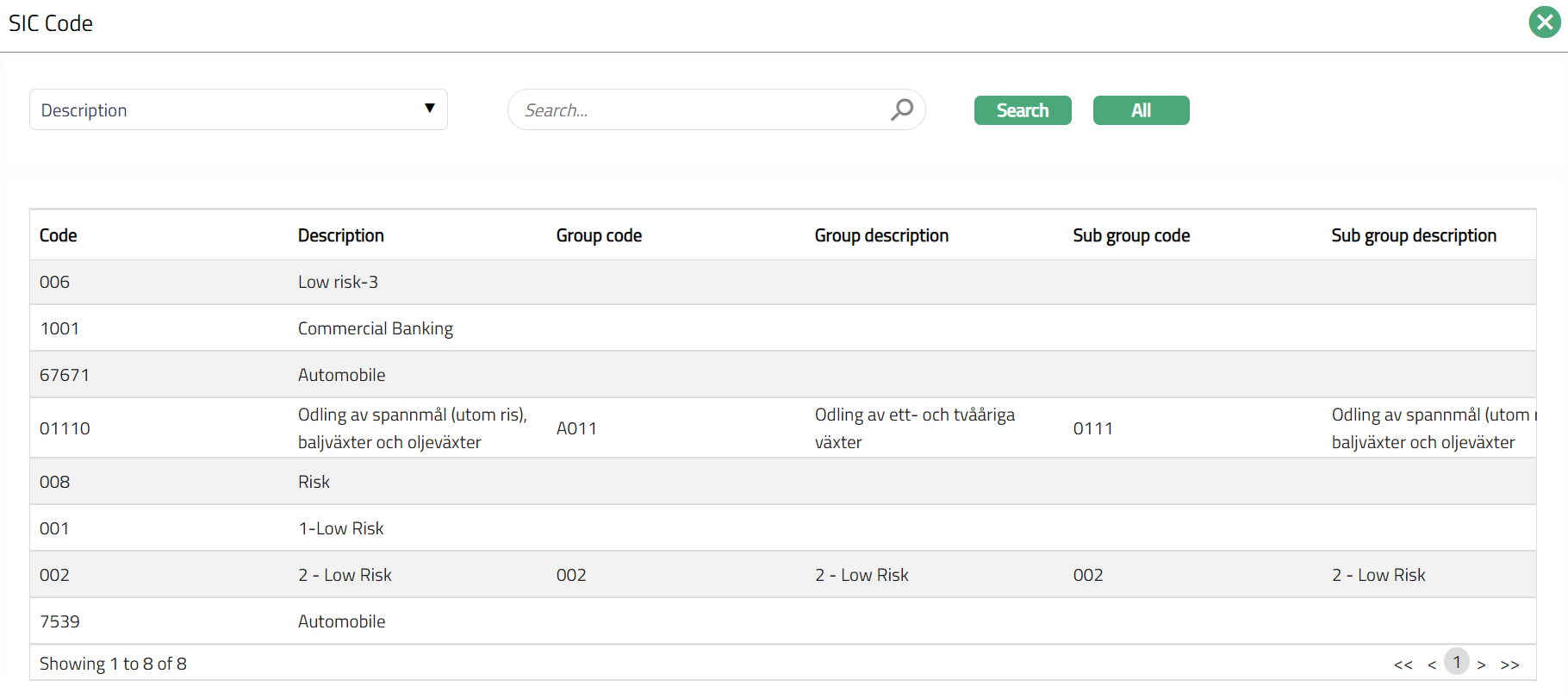Viewport: 1568px width, 699px height.
Task: Go to the previous page arrow
Action: (x=1431, y=665)
